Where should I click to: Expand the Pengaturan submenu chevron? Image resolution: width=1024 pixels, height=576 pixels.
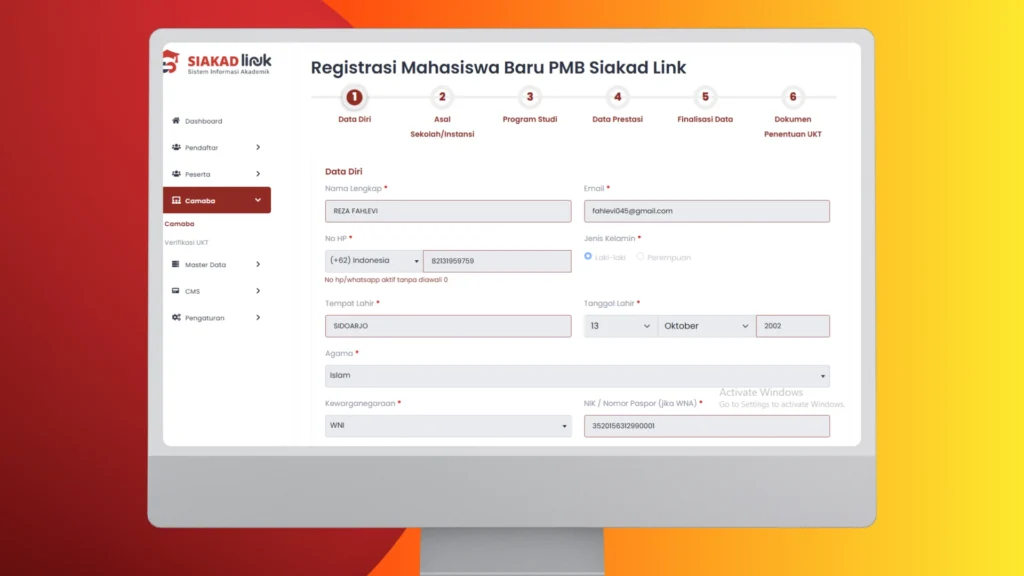click(258, 317)
